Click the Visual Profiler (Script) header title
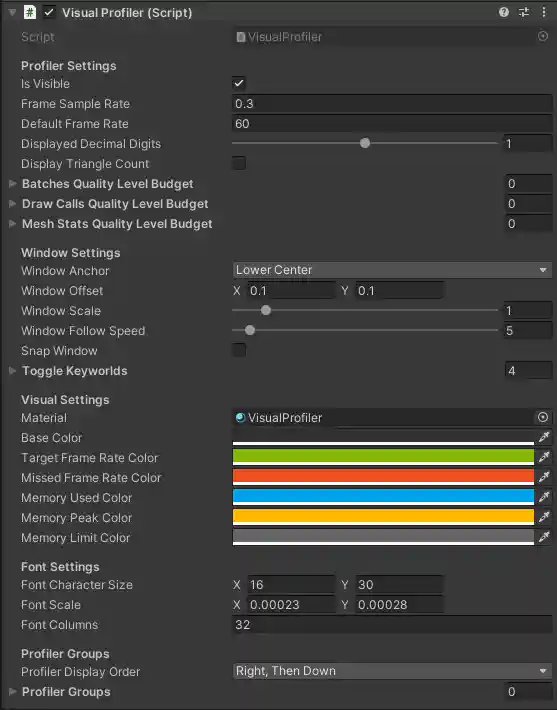The height and width of the screenshot is (710, 557). (127, 13)
